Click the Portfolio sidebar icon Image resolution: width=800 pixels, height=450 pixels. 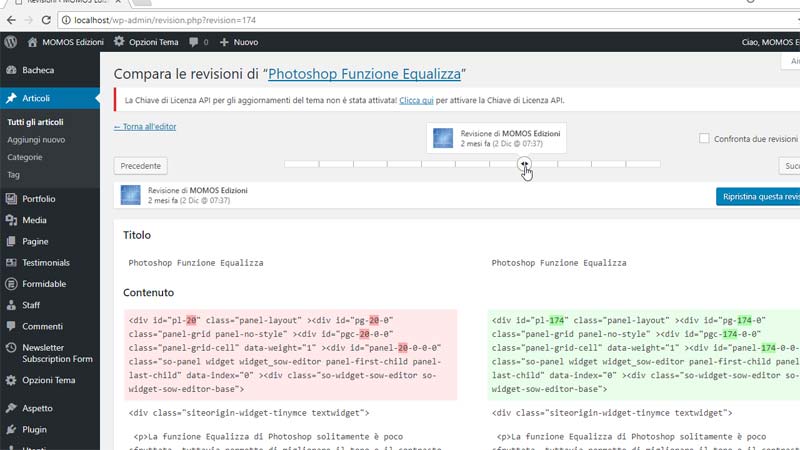[x=11, y=198]
